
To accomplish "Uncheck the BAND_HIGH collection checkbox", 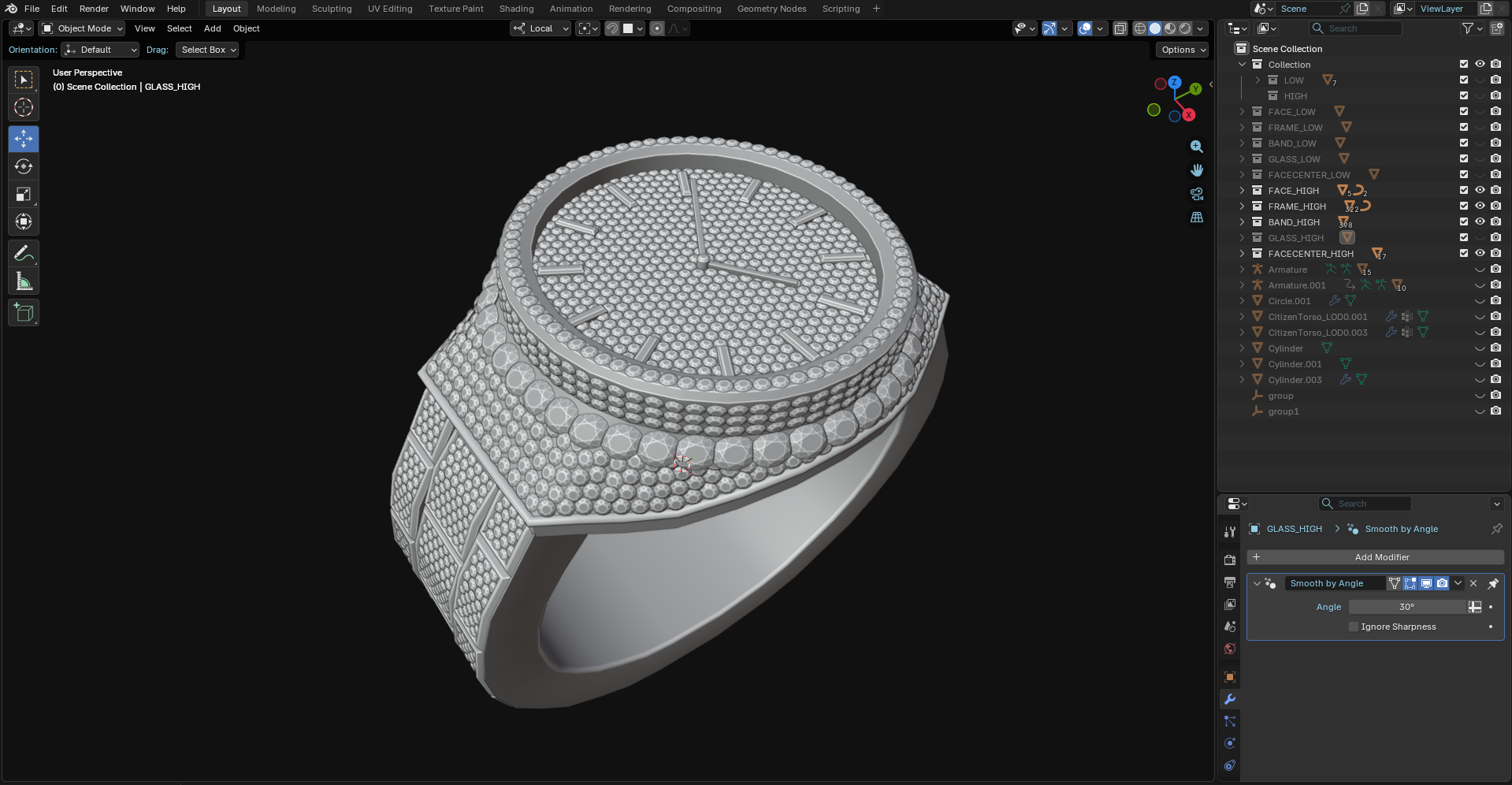I will tap(1463, 221).
